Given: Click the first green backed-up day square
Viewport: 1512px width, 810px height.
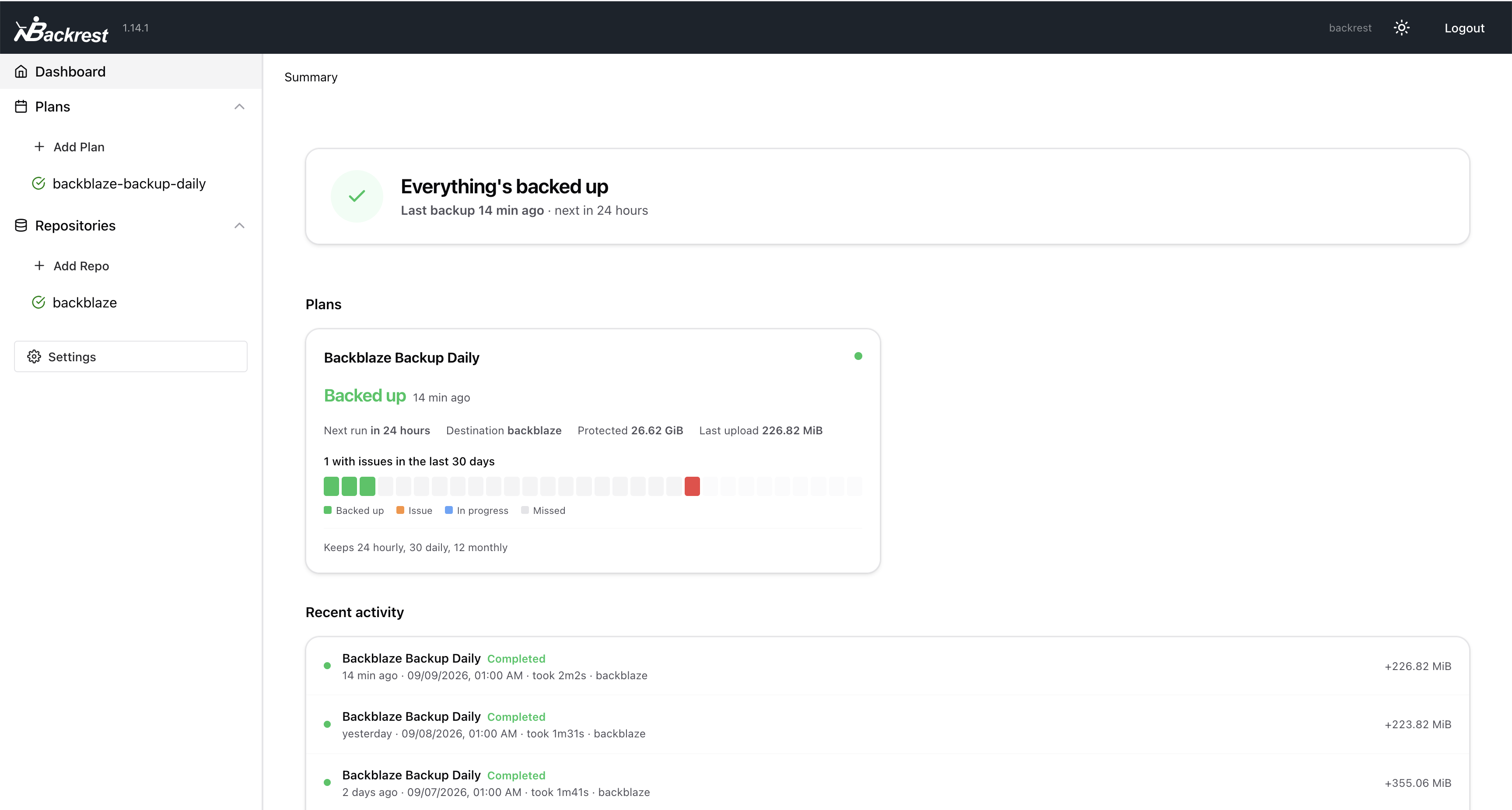Looking at the screenshot, I should 332,486.
